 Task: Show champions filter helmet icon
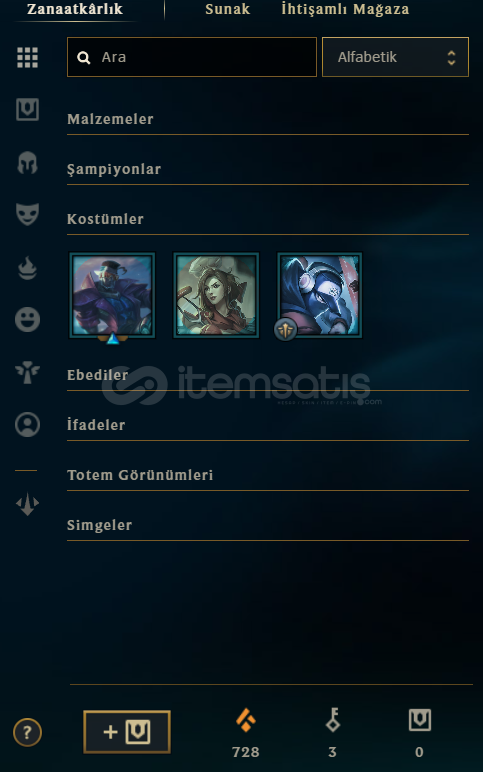pyautogui.click(x=28, y=163)
